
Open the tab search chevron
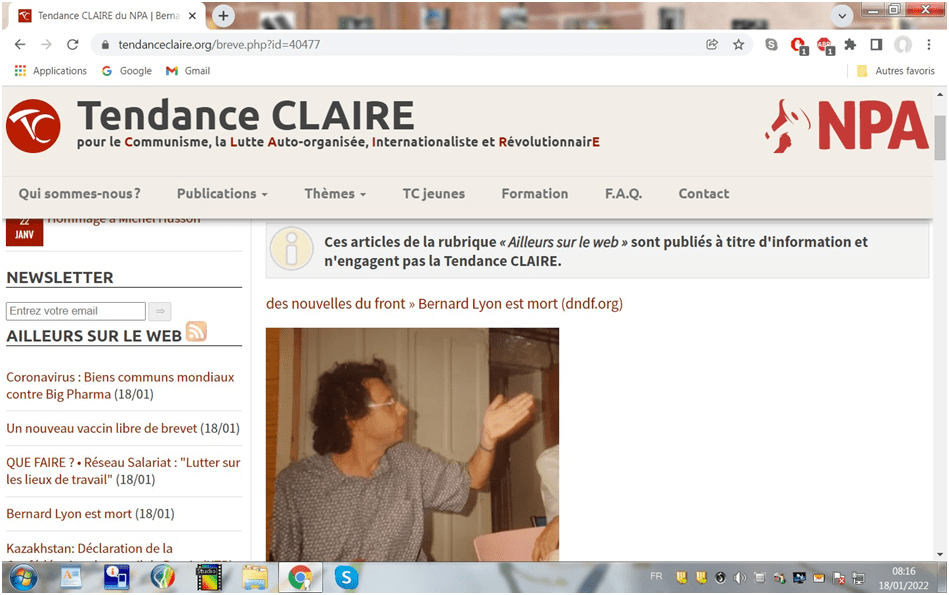[842, 16]
